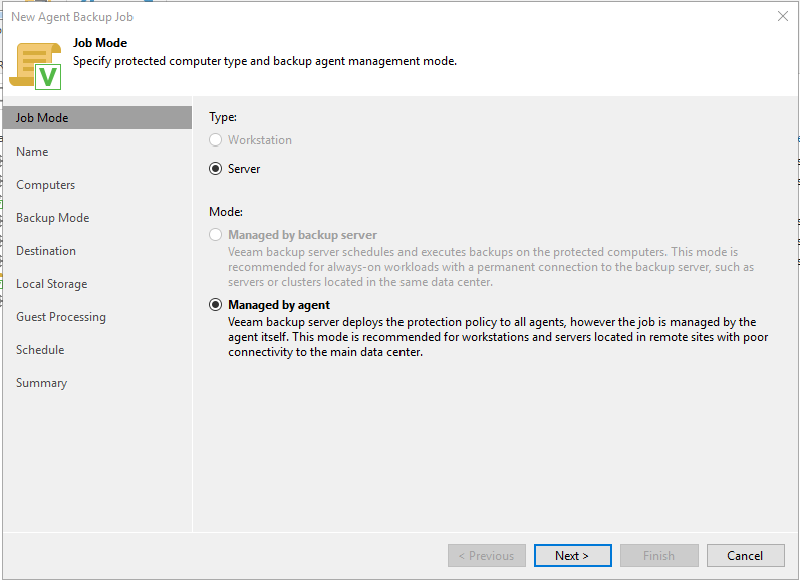
Task: Go to the Summary wizard step
Action: click(41, 383)
